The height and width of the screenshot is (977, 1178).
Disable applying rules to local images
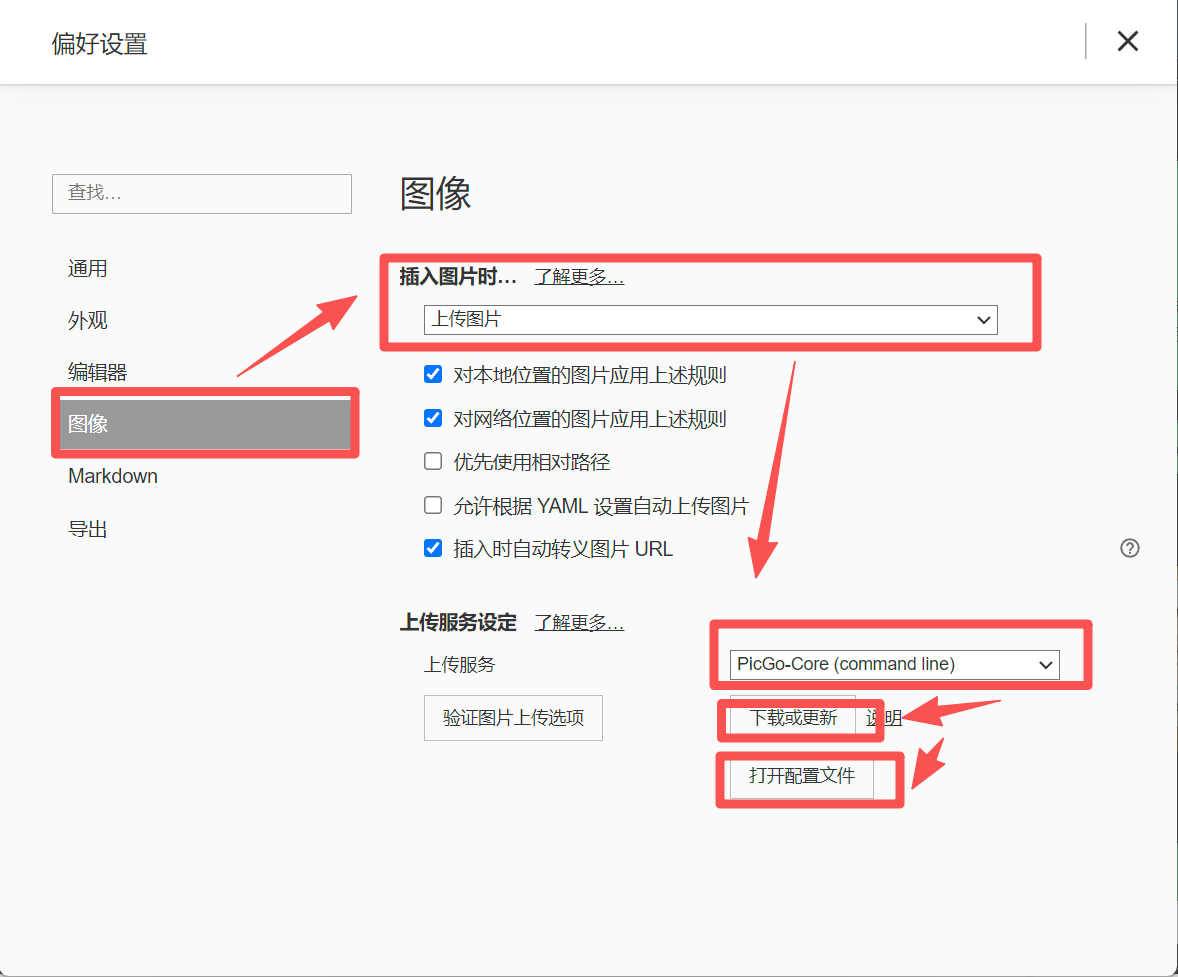[433, 375]
